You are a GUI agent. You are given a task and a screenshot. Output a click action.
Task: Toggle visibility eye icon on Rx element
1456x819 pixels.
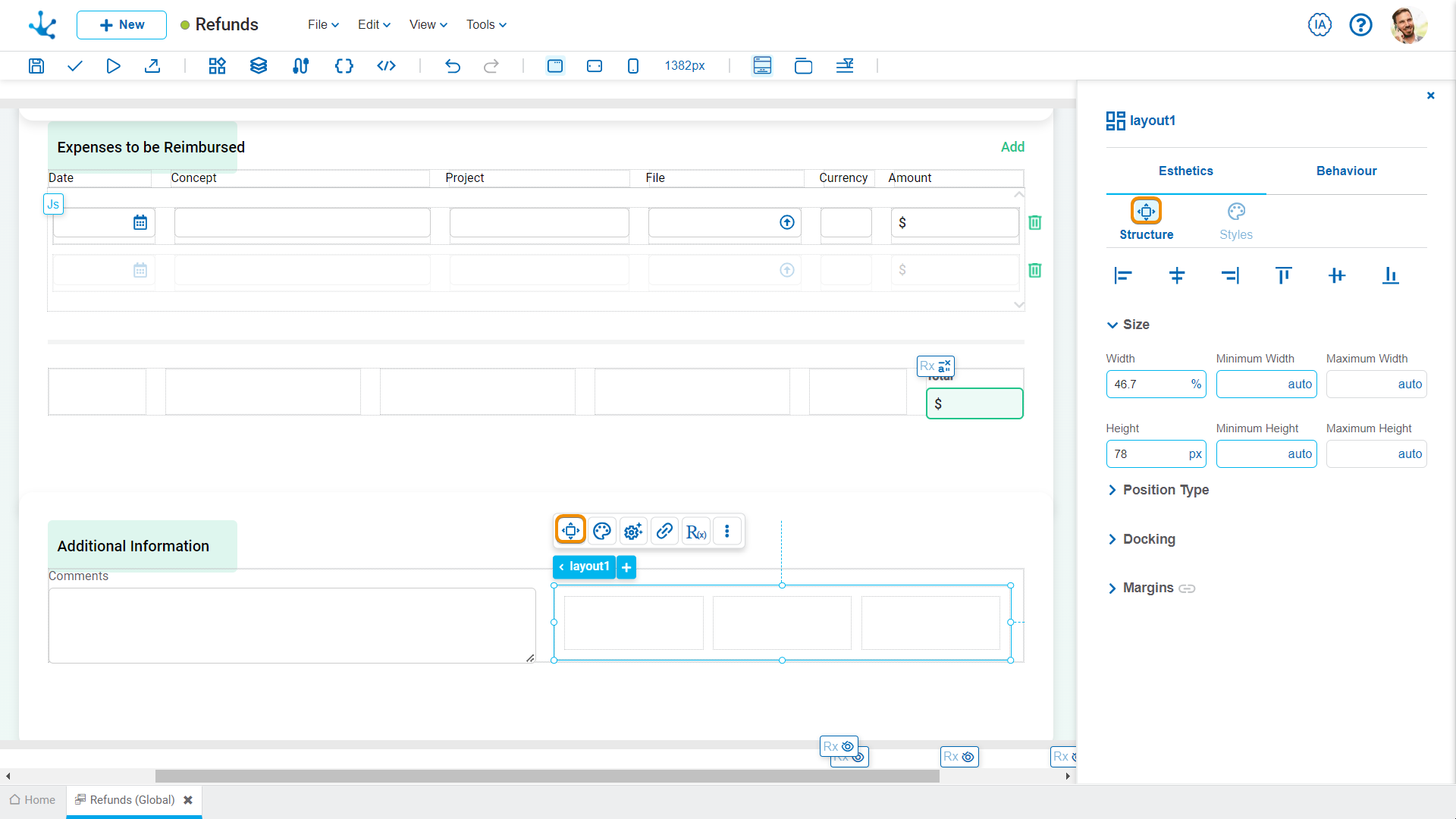click(x=849, y=746)
